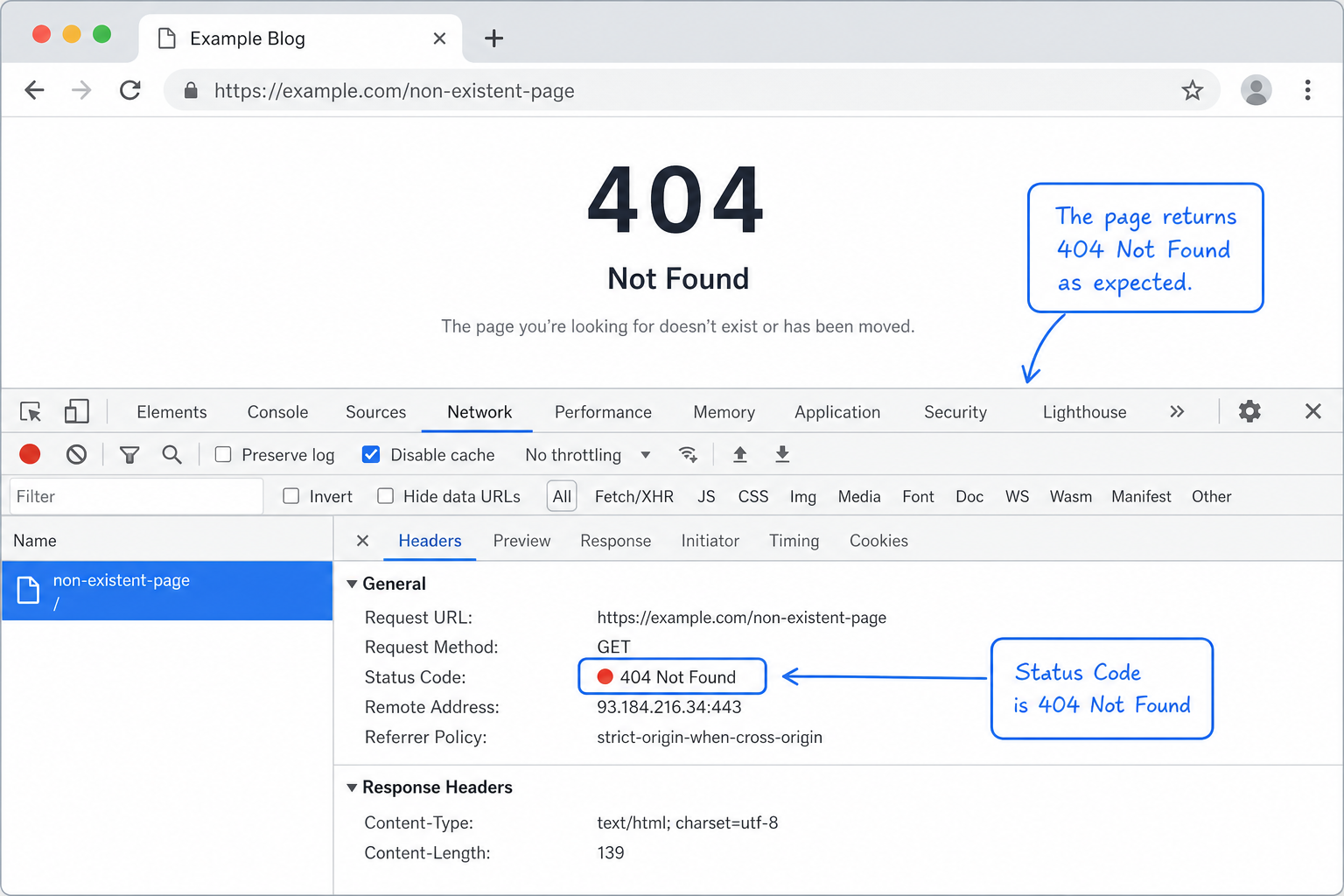Go back with the browser back arrow
This screenshot has height=896, width=1344.
34,90
